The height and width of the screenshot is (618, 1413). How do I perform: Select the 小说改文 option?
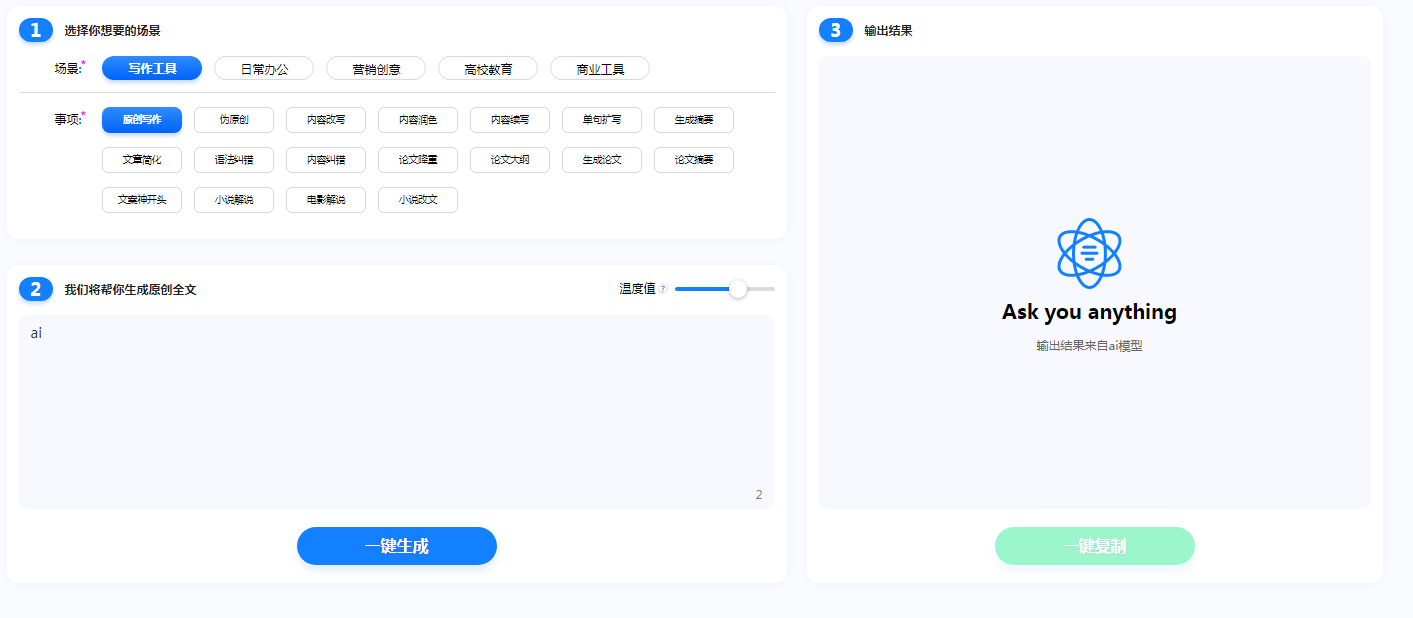click(418, 200)
